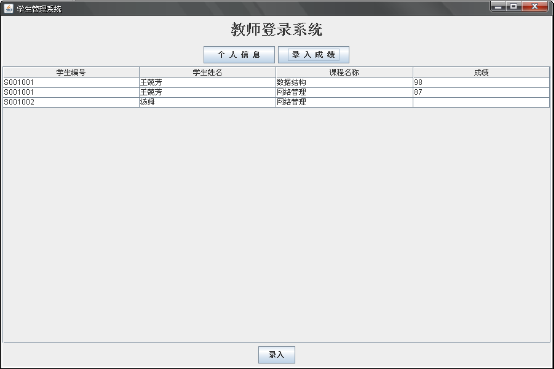554x369 pixels.
Task: Click the 学生编号 column header
Action: pos(71,72)
